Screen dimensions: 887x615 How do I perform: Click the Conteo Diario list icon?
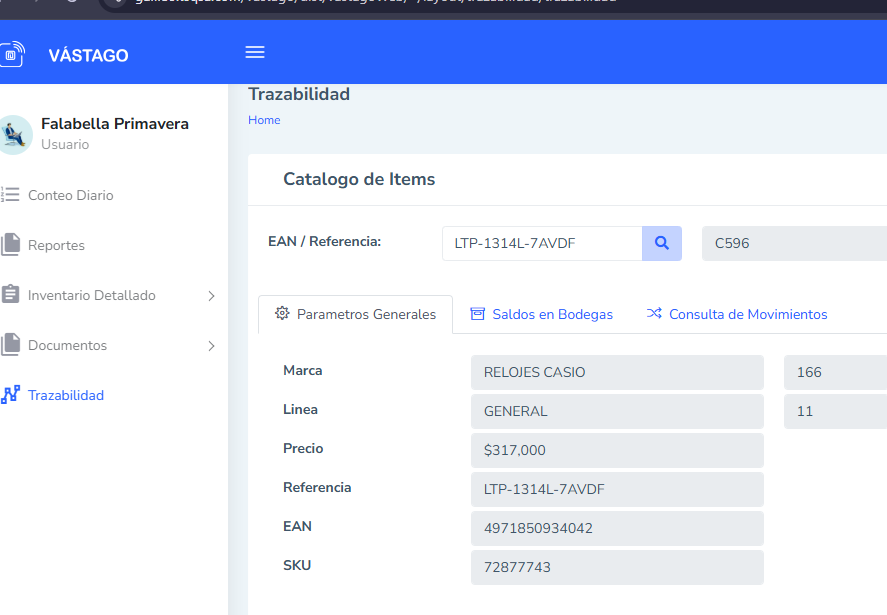pos(11,195)
